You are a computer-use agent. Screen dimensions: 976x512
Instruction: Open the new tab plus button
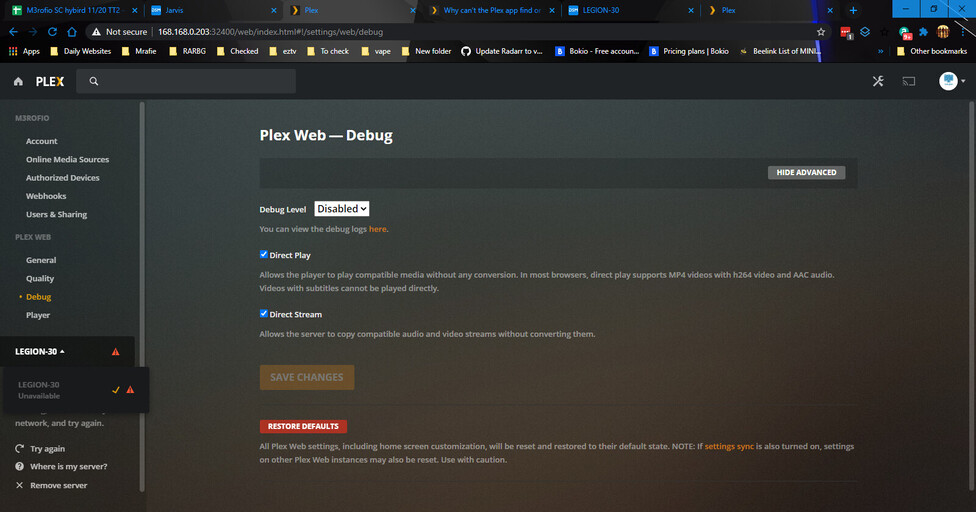(853, 11)
